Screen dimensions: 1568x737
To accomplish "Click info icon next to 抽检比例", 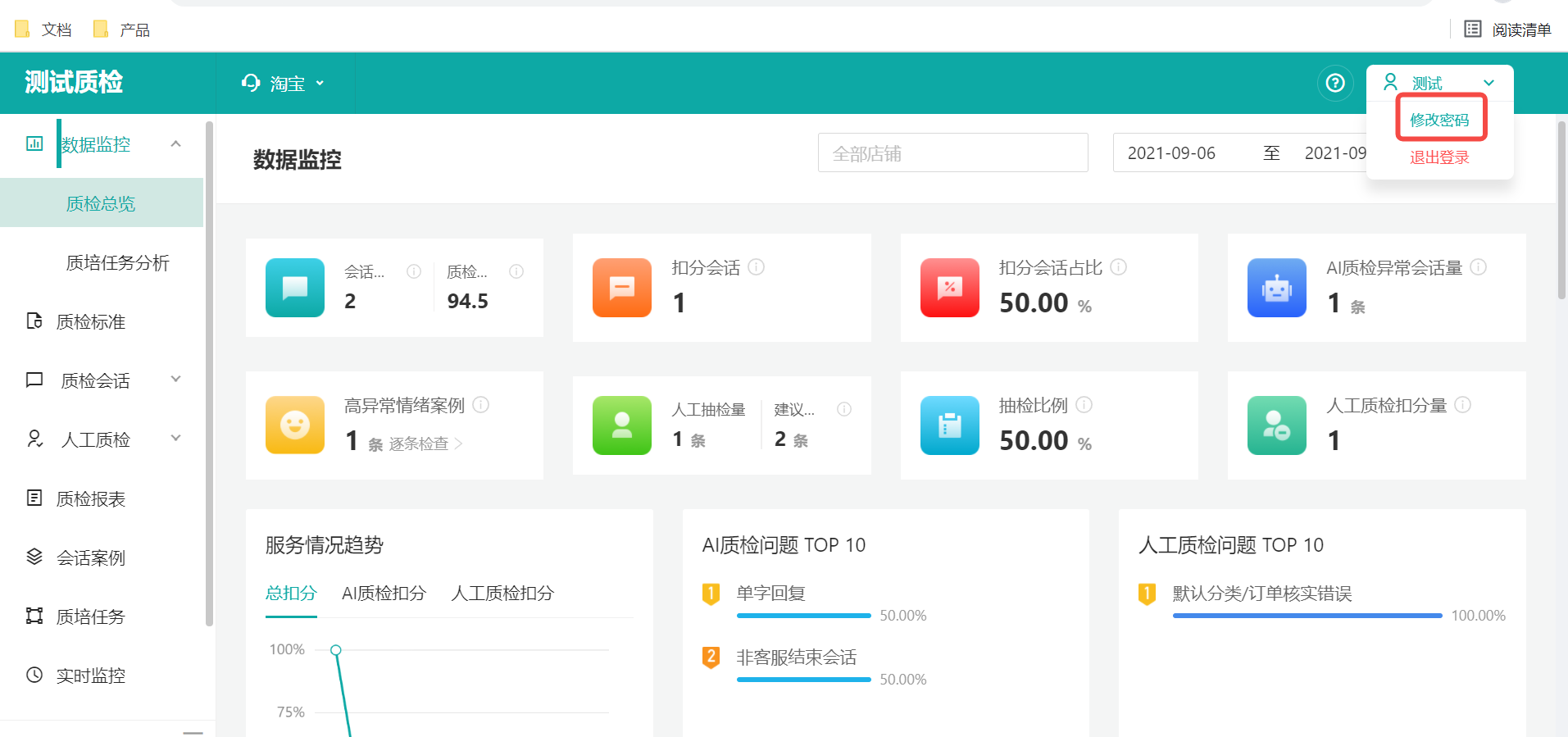I will tap(1084, 405).
